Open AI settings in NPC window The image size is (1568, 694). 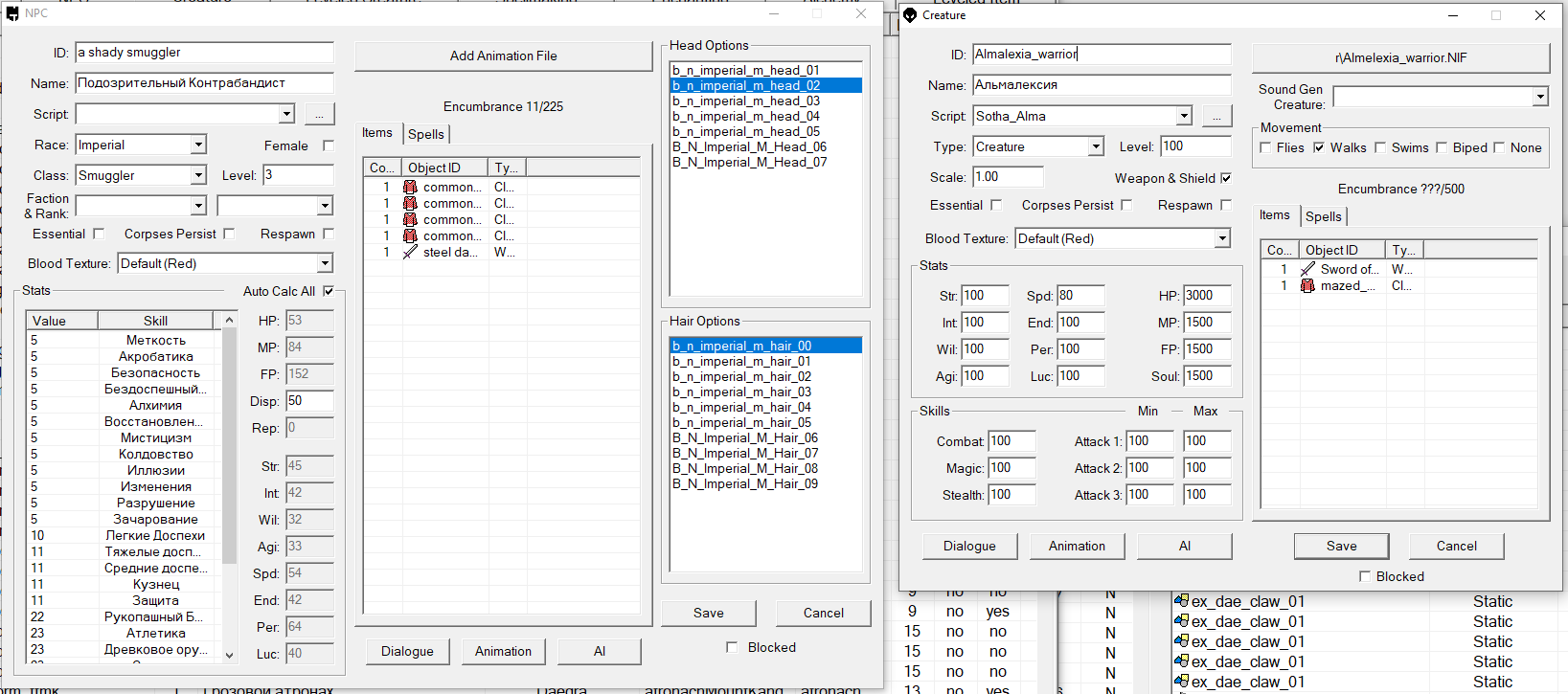coord(600,651)
